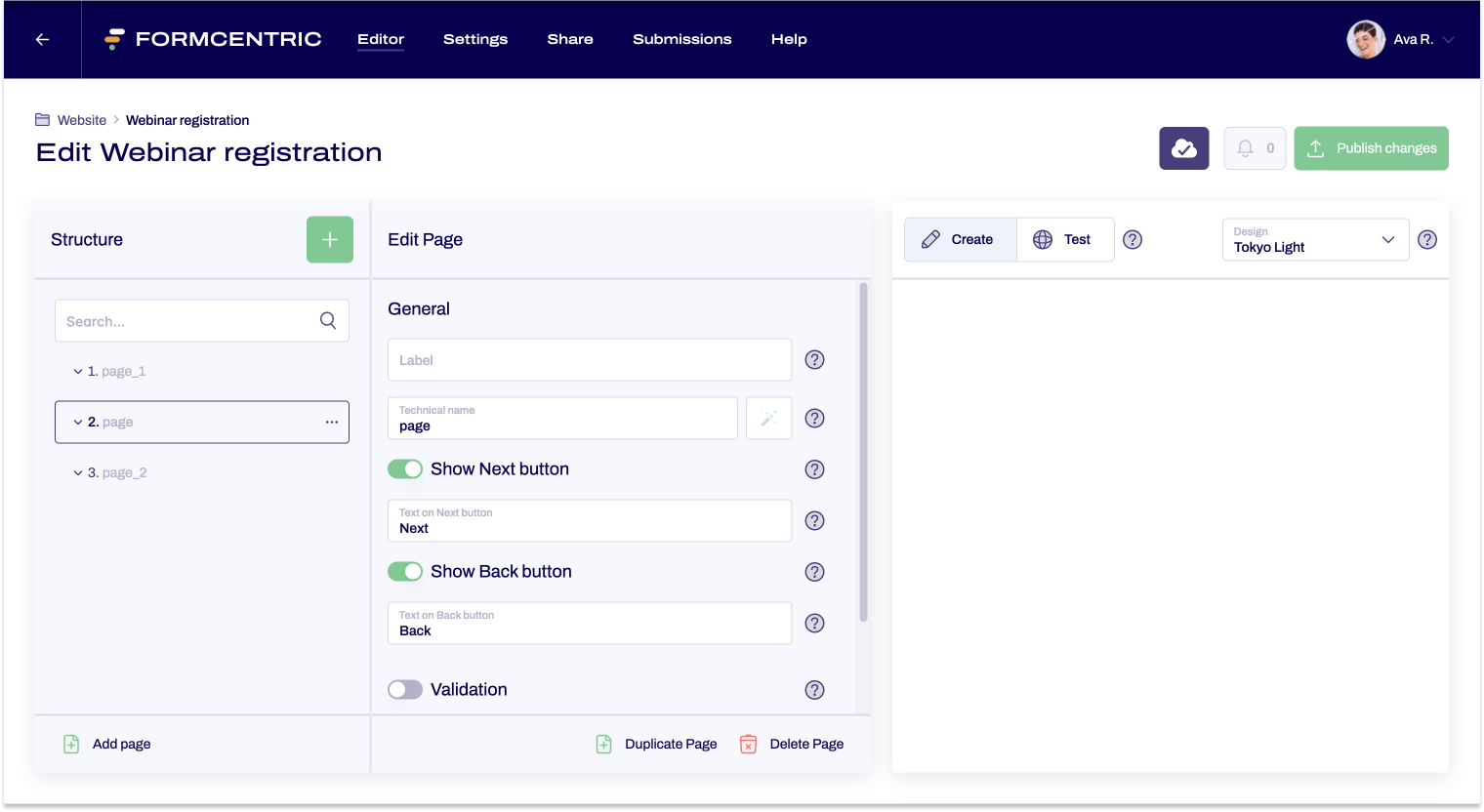Open the Submissions menu
Image resolution: width=1484 pixels, height=812 pixels.
click(x=681, y=39)
